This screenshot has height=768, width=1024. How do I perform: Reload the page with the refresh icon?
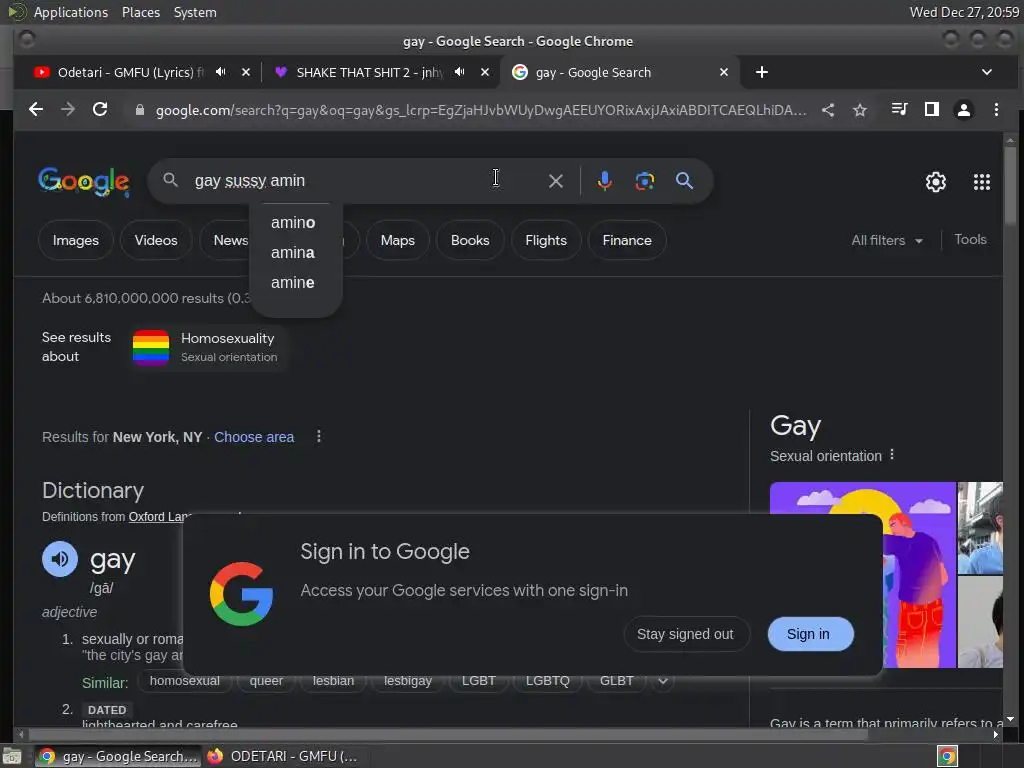point(100,110)
